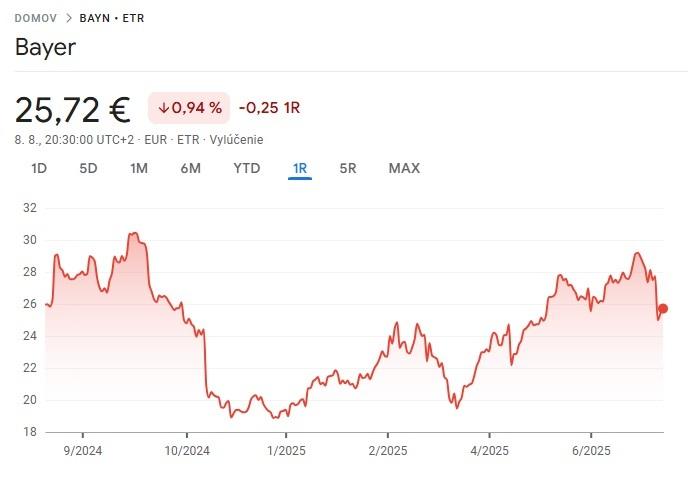Click the 4/2025 x-axis label
The image size is (688, 481).
[x=488, y=450]
